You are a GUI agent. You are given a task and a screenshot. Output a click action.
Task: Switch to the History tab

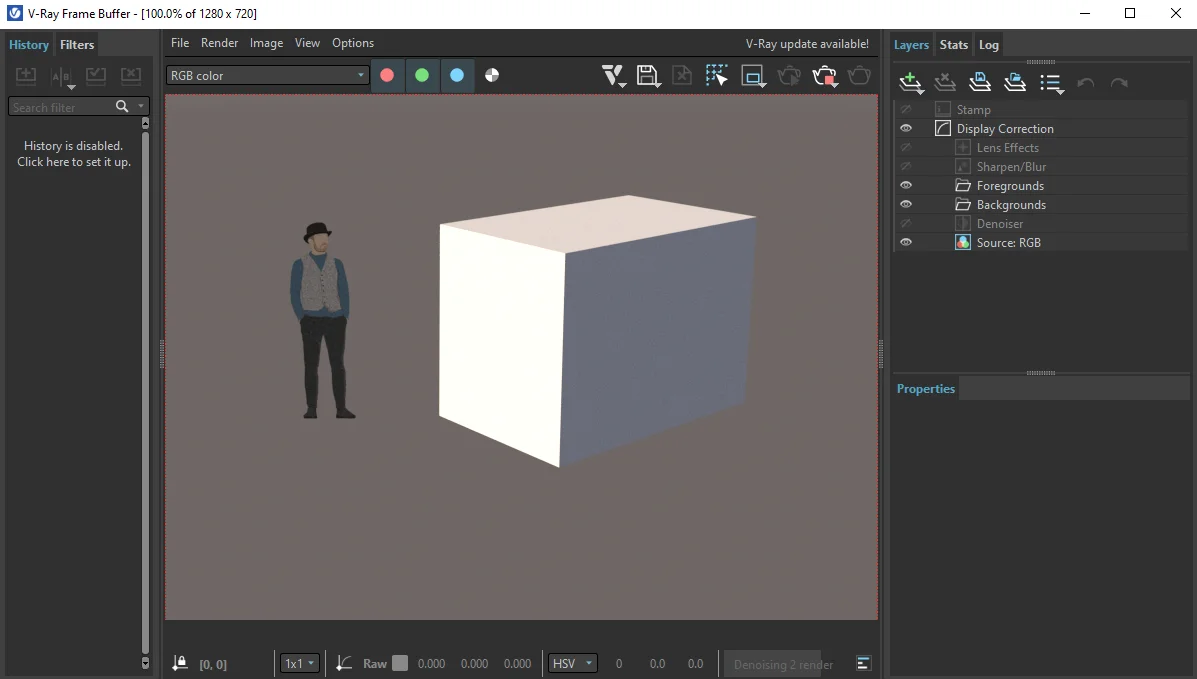click(x=29, y=44)
